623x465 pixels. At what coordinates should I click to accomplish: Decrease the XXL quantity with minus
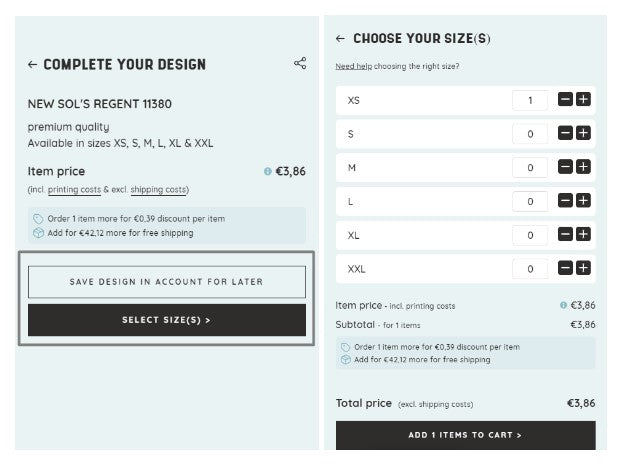tap(566, 268)
